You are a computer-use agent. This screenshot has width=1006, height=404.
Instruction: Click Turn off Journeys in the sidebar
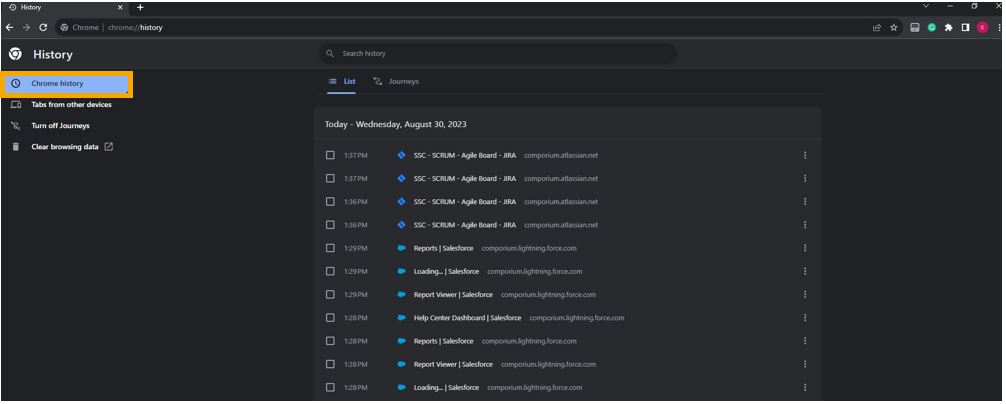tap(60, 126)
